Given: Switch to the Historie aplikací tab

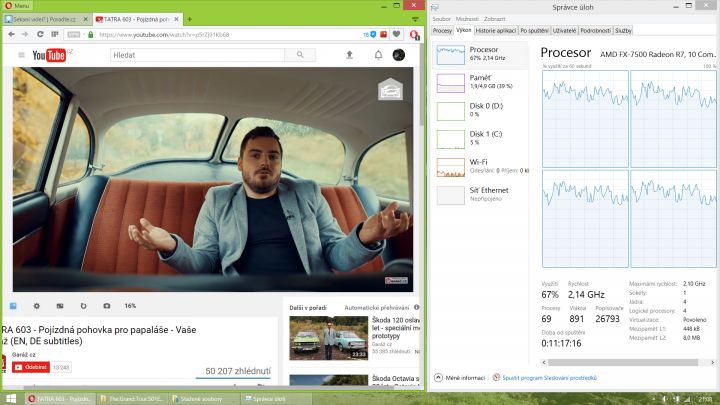Looking at the screenshot, I should coord(496,31).
